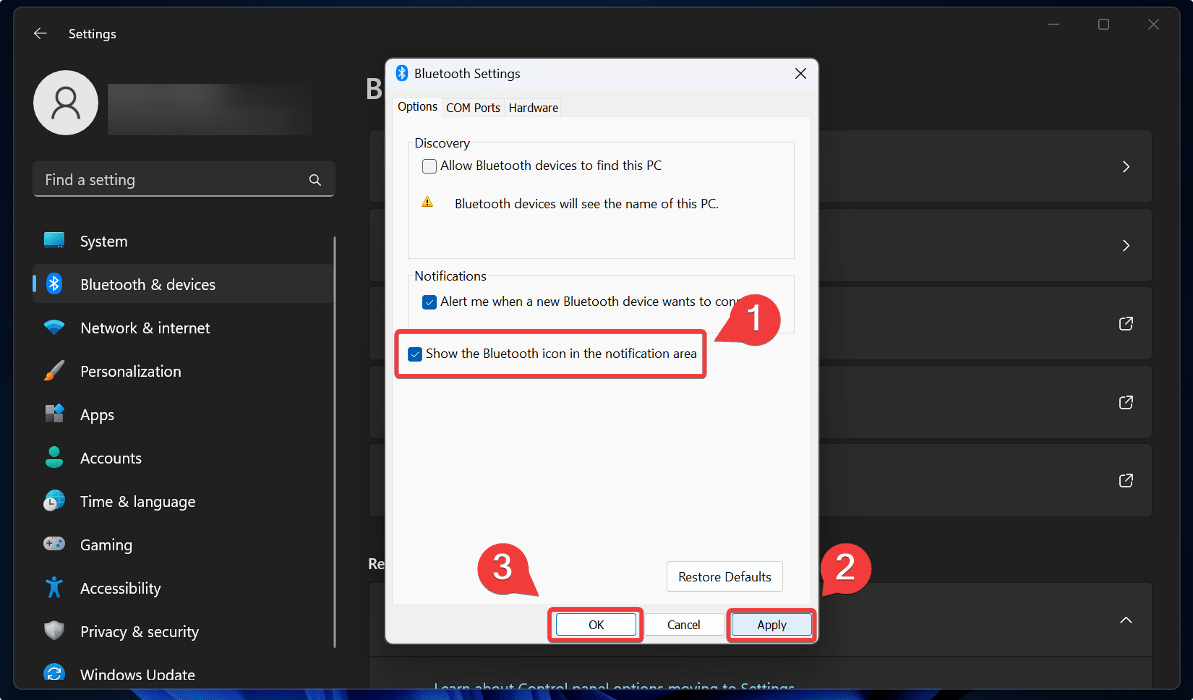Open Personalization settings
The image size is (1193, 700).
tap(130, 371)
